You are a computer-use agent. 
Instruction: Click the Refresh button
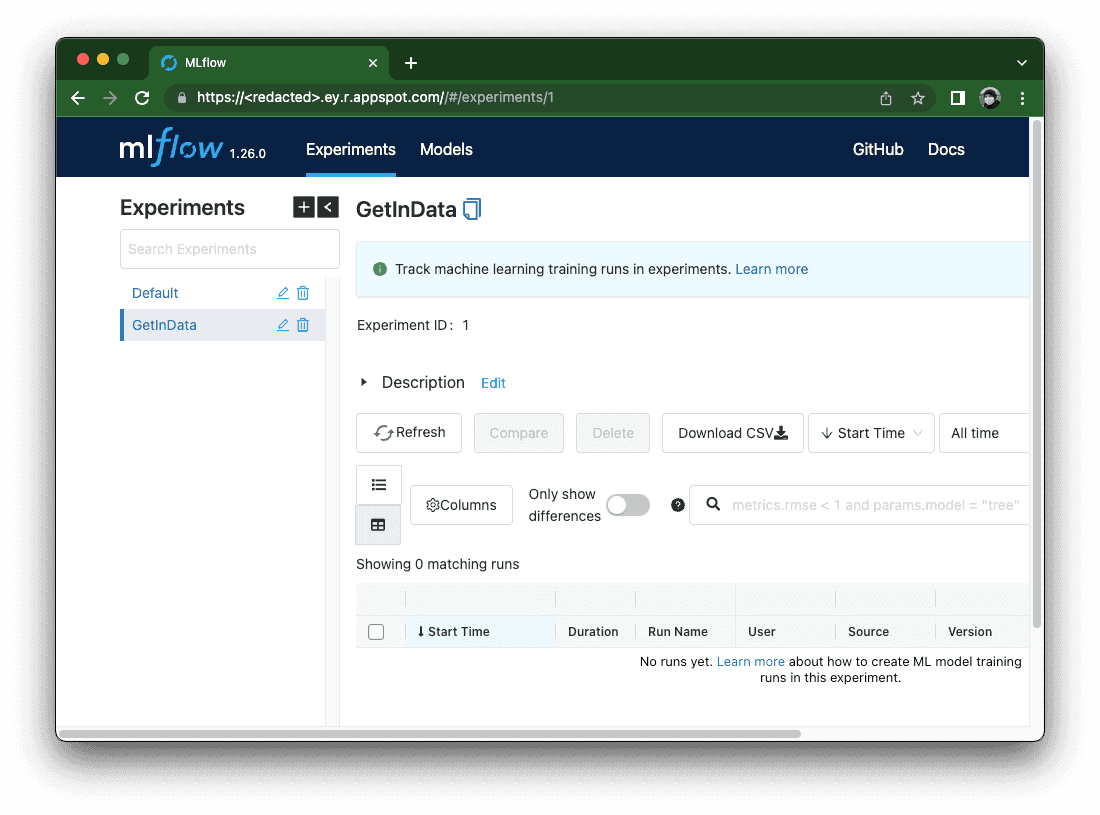click(x=409, y=433)
